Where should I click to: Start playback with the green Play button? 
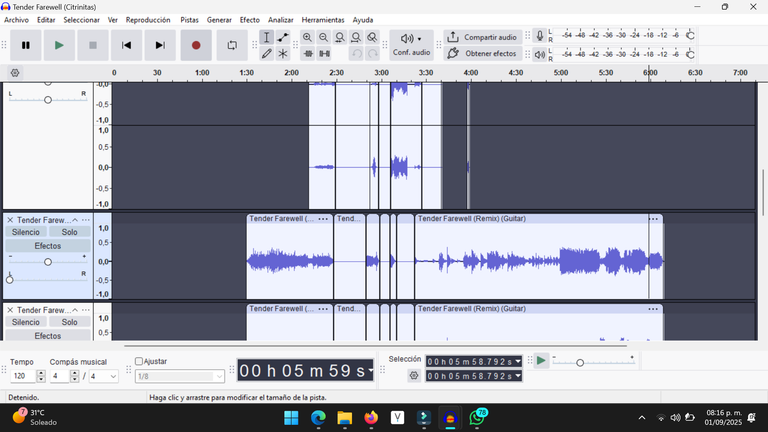point(59,45)
